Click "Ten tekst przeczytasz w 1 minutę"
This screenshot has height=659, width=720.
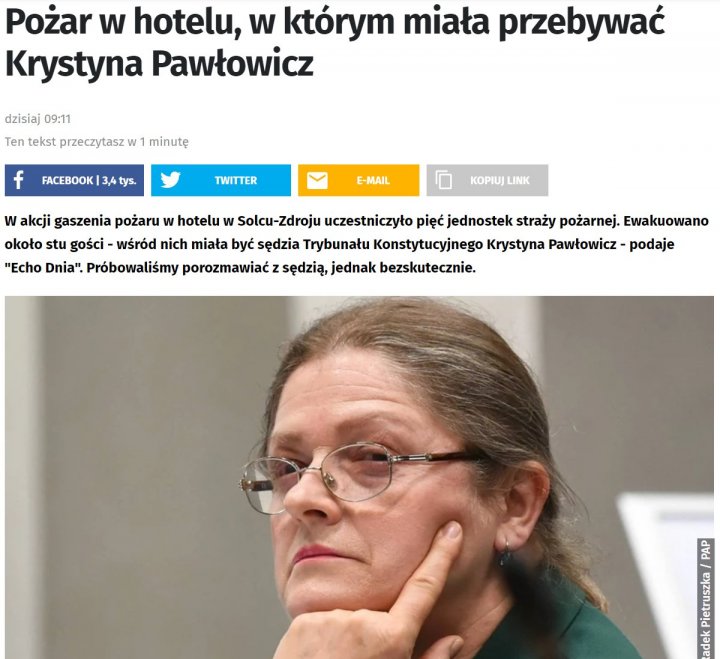(96, 142)
